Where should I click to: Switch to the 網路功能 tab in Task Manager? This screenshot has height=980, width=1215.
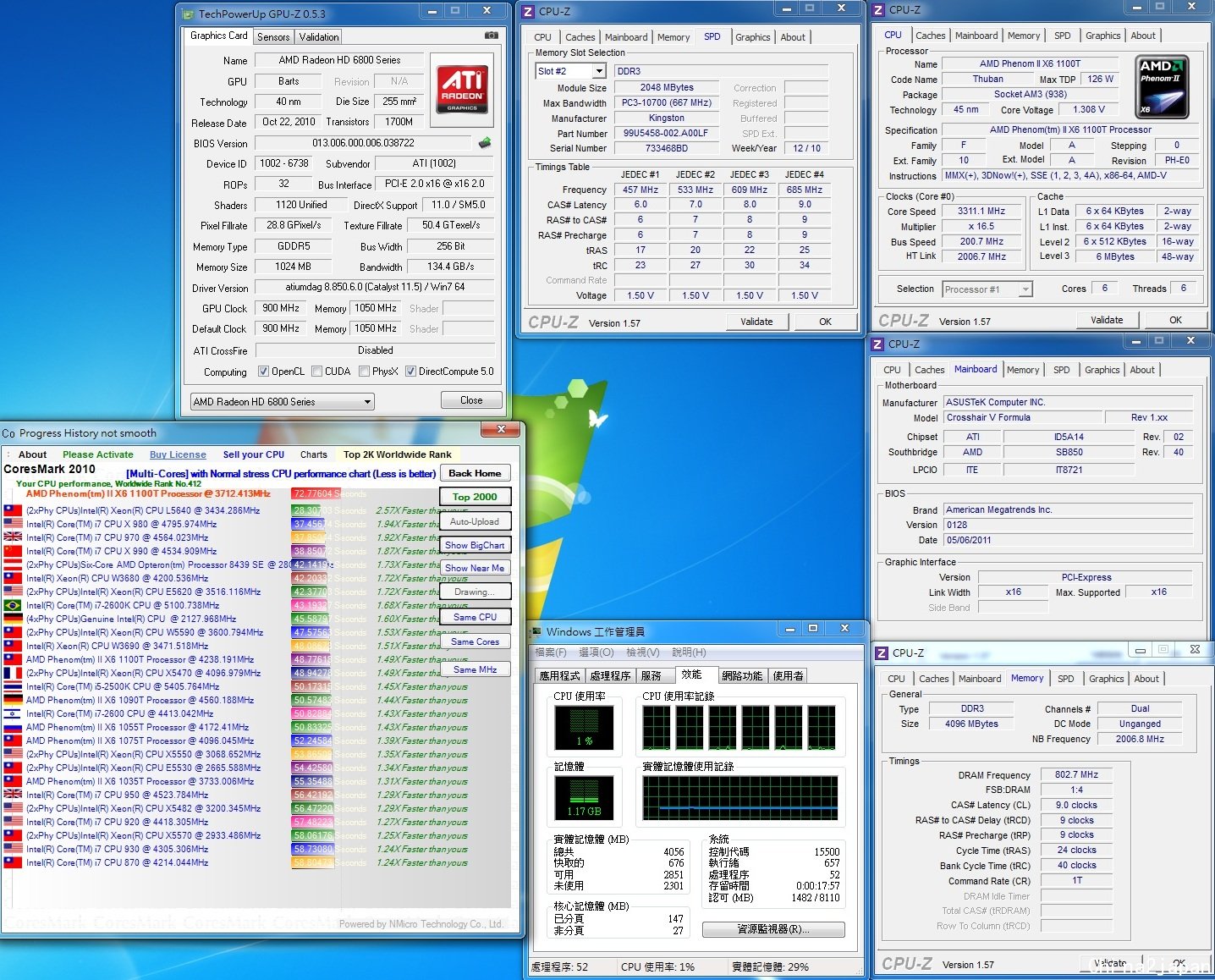(x=742, y=675)
